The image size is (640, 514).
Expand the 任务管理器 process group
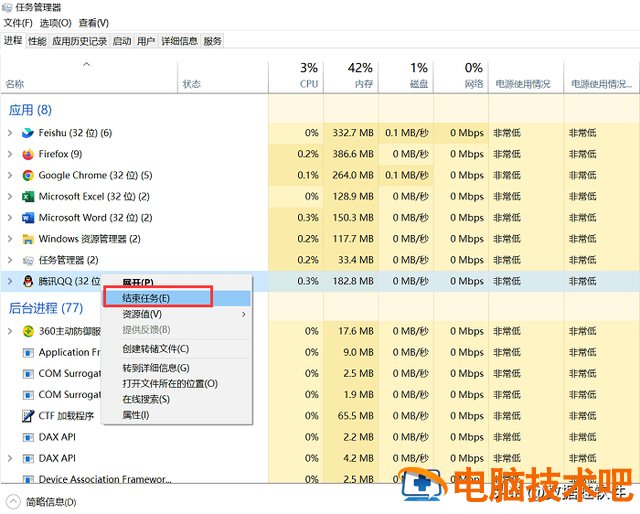(10, 260)
